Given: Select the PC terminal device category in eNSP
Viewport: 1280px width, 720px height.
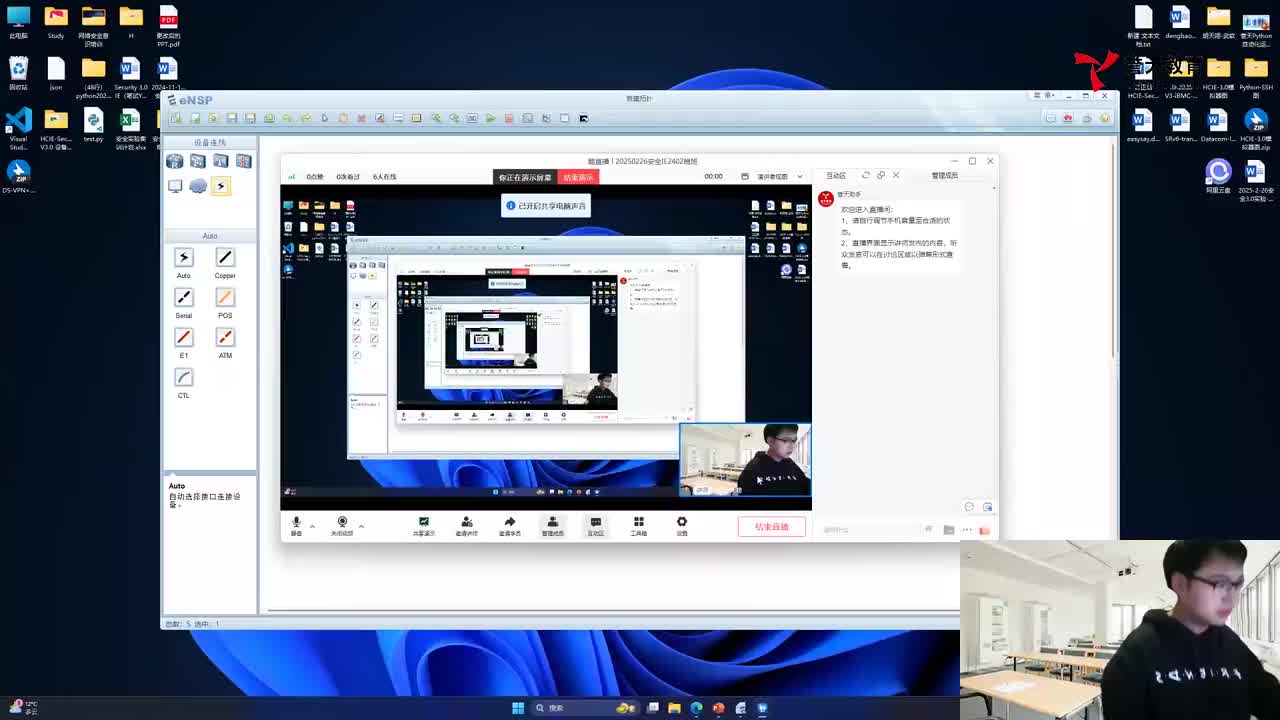Looking at the screenshot, I should click(x=175, y=186).
